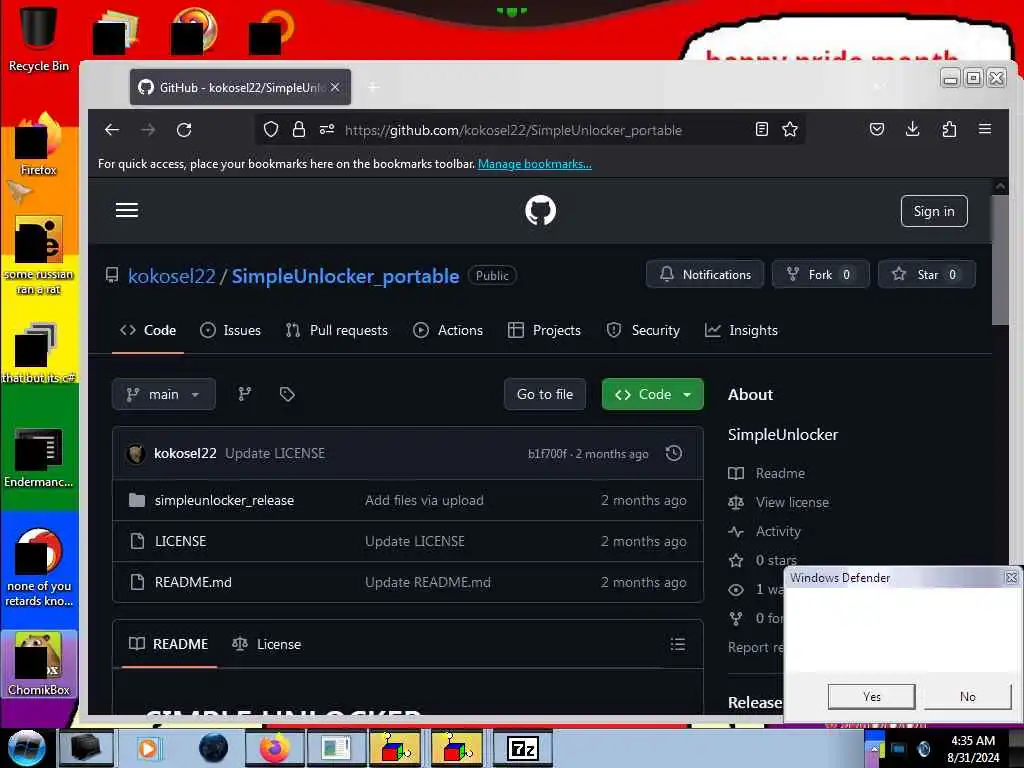The height and width of the screenshot is (768, 1024).
Task: Toggle reader view icon in address bar
Action: coord(761,129)
